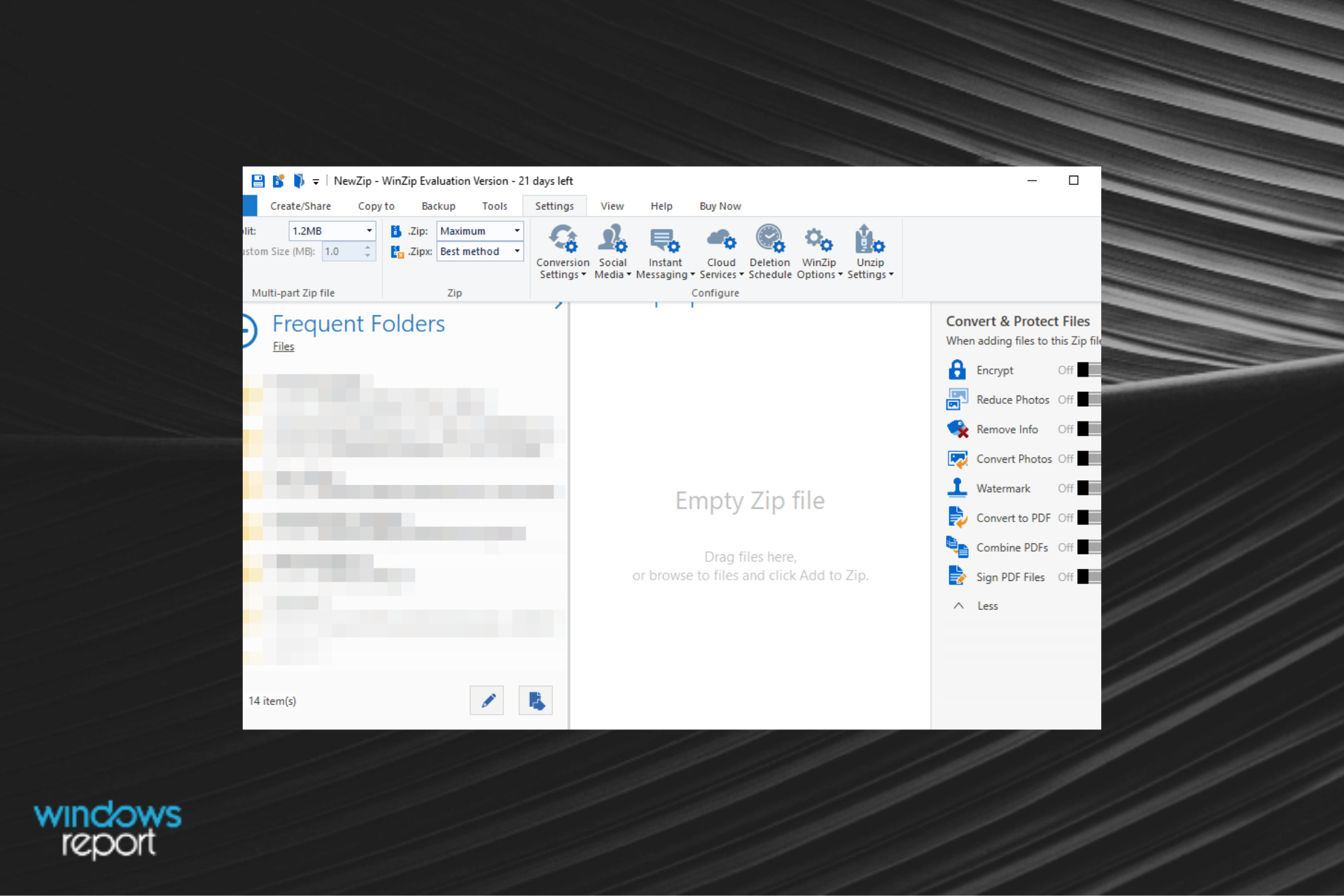Open WinZip Options

[x=819, y=253]
